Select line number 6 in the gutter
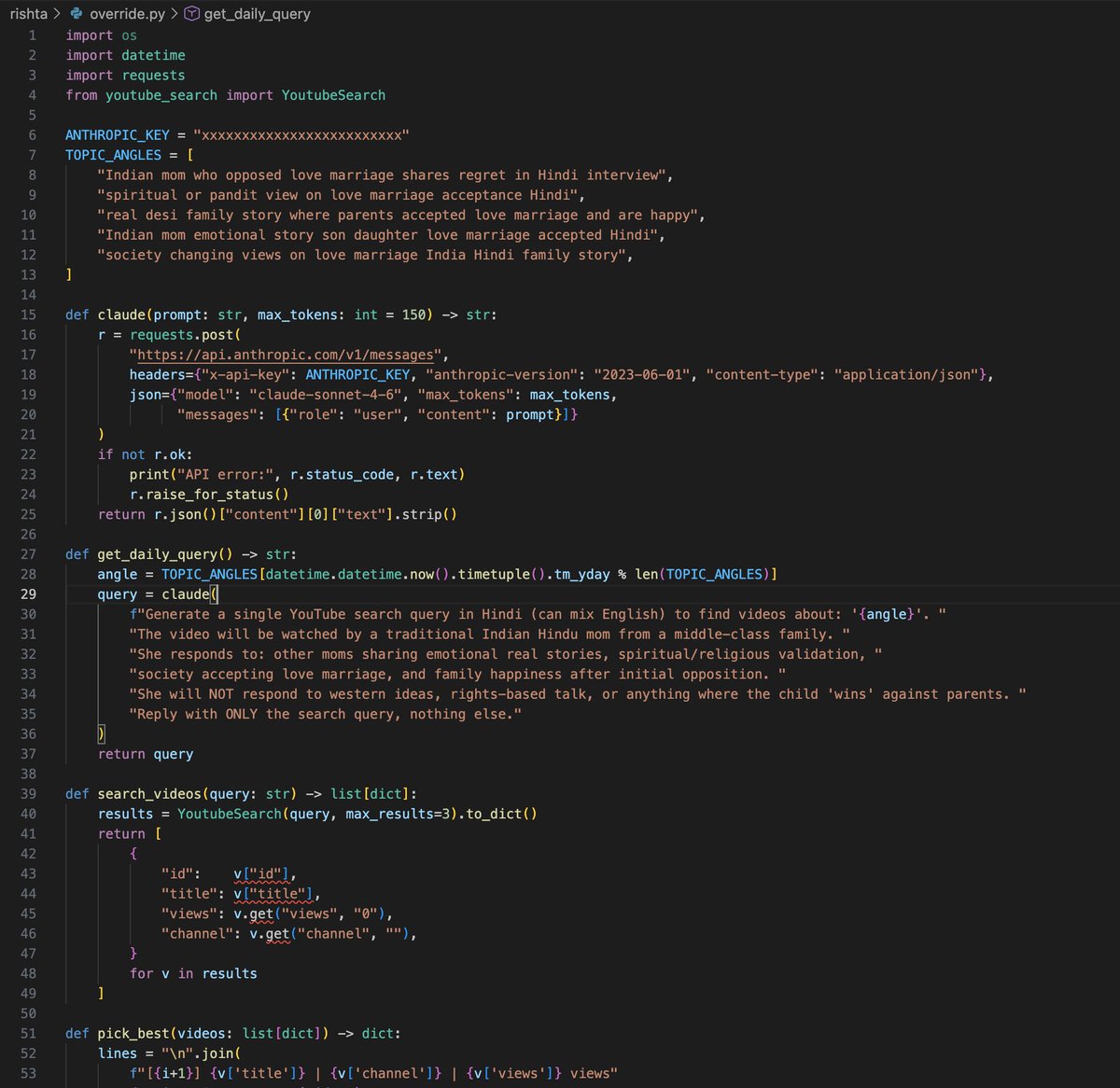This screenshot has height=1088, width=1120. tap(33, 135)
